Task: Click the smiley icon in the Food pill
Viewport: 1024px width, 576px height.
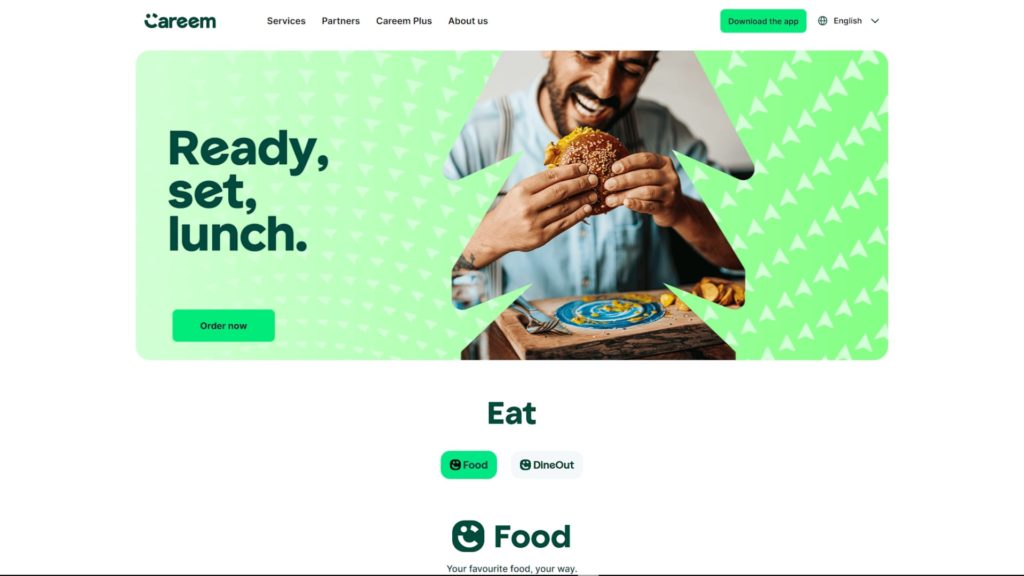Action: pyautogui.click(x=455, y=465)
